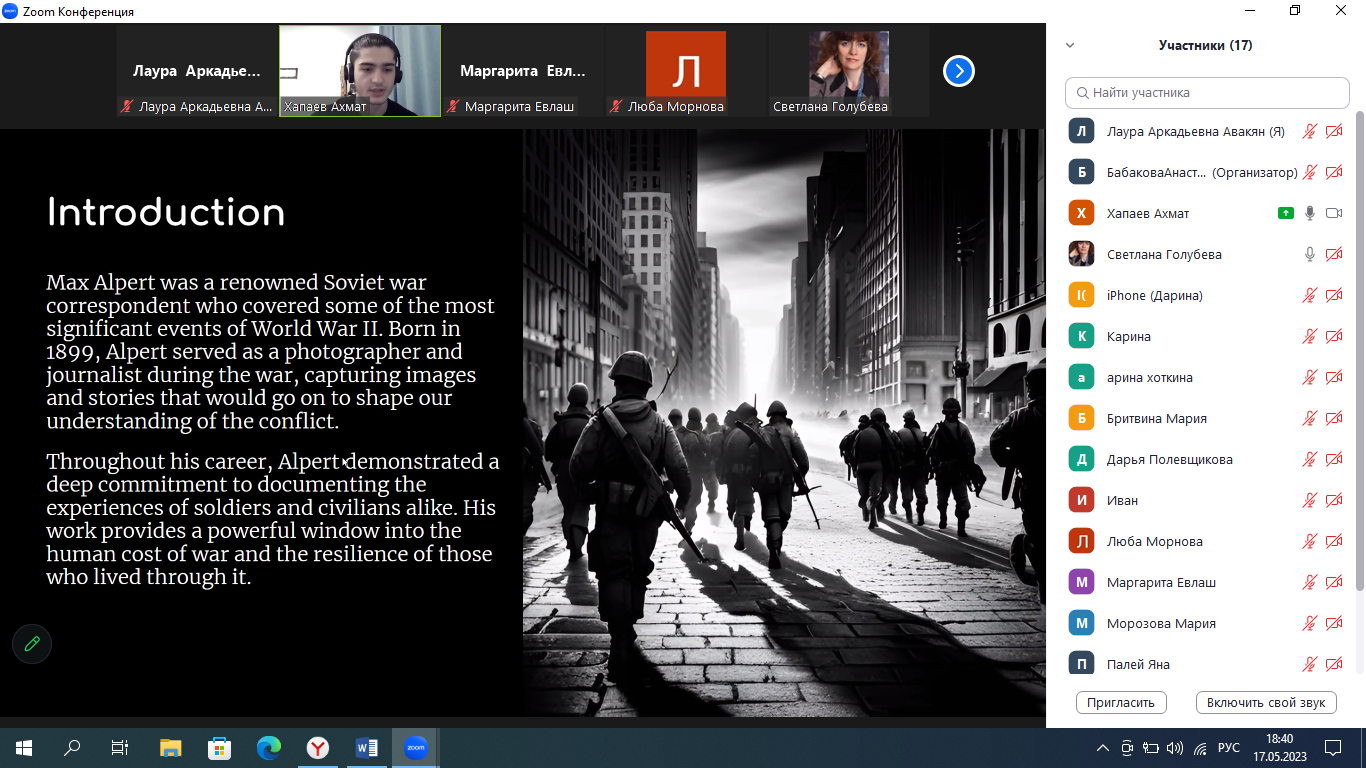Image resolution: width=1366 pixels, height=768 pixels.
Task: Toggle the disabled camera icon for Иван
Action: [1333, 500]
